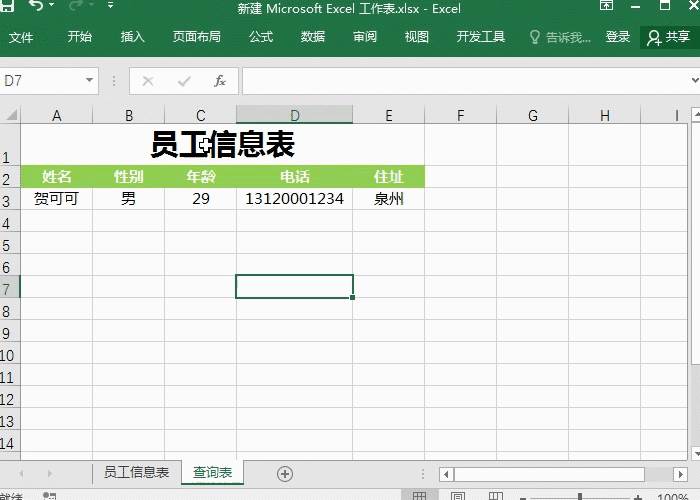700x500 pixels.
Task: Select column E header
Action: [389, 115]
